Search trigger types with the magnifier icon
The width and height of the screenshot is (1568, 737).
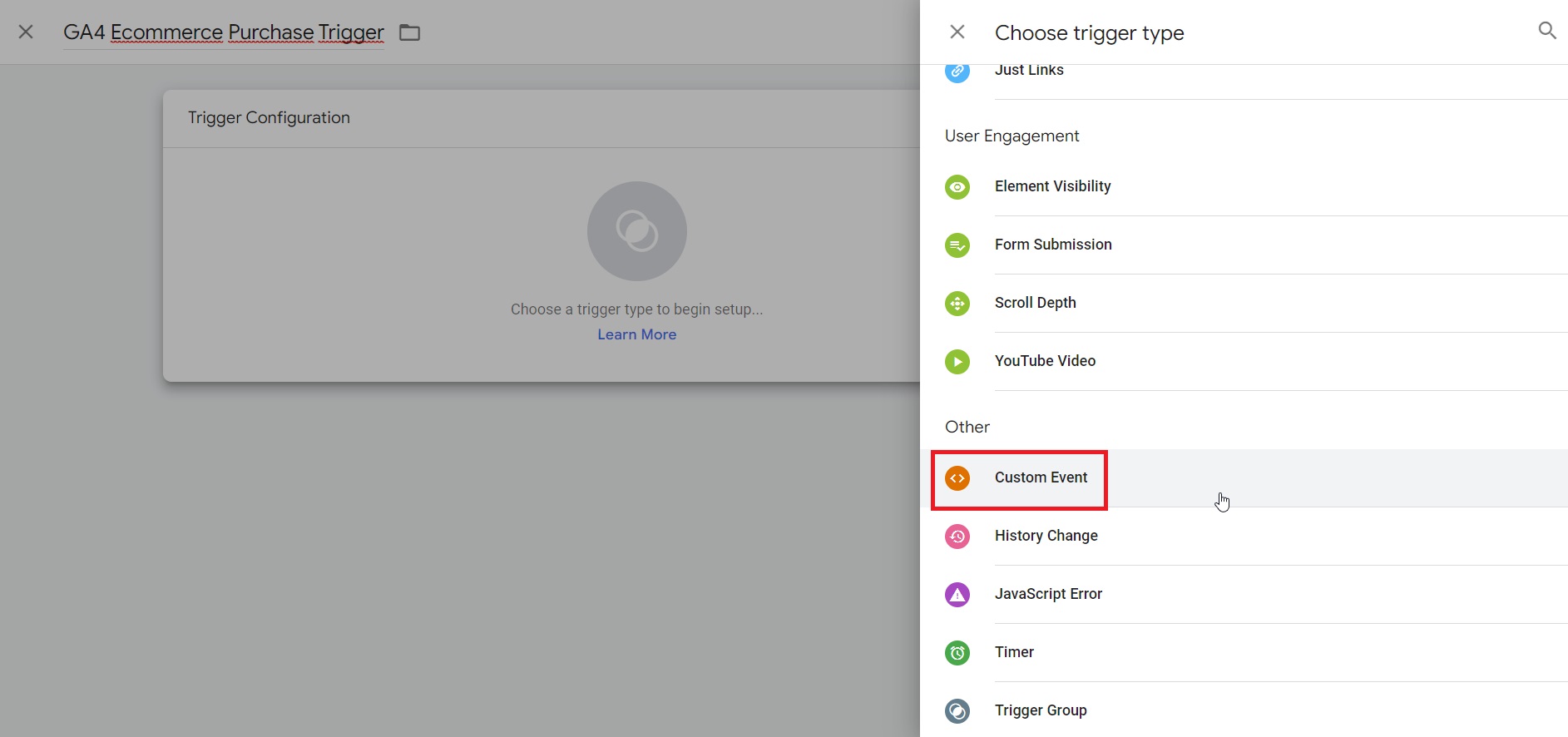[1546, 31]
